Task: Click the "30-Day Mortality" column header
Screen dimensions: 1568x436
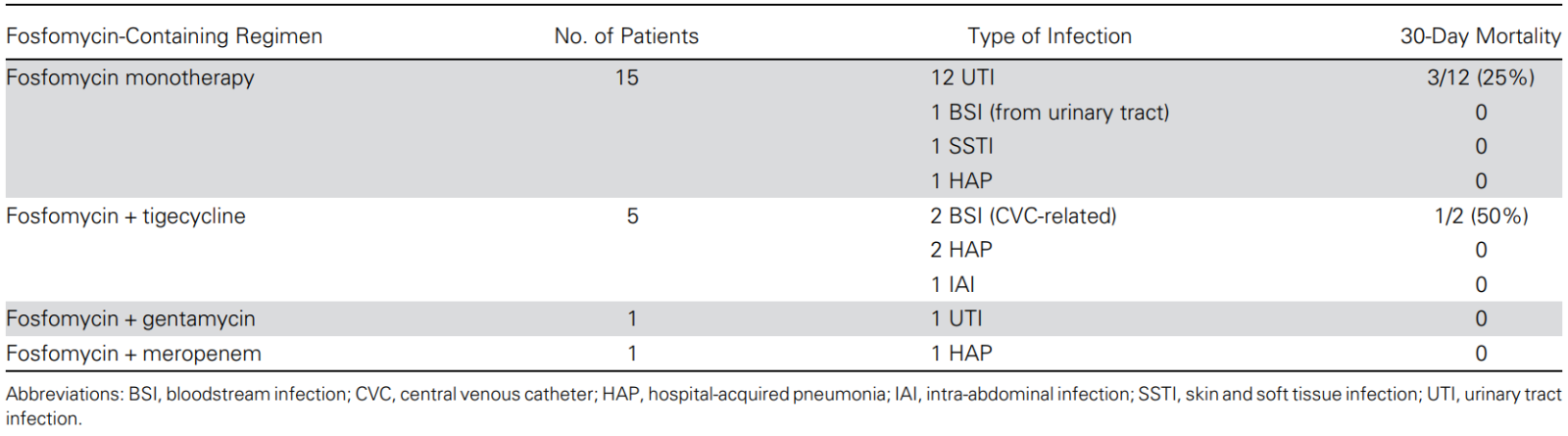Action: tap(1480, 37)
